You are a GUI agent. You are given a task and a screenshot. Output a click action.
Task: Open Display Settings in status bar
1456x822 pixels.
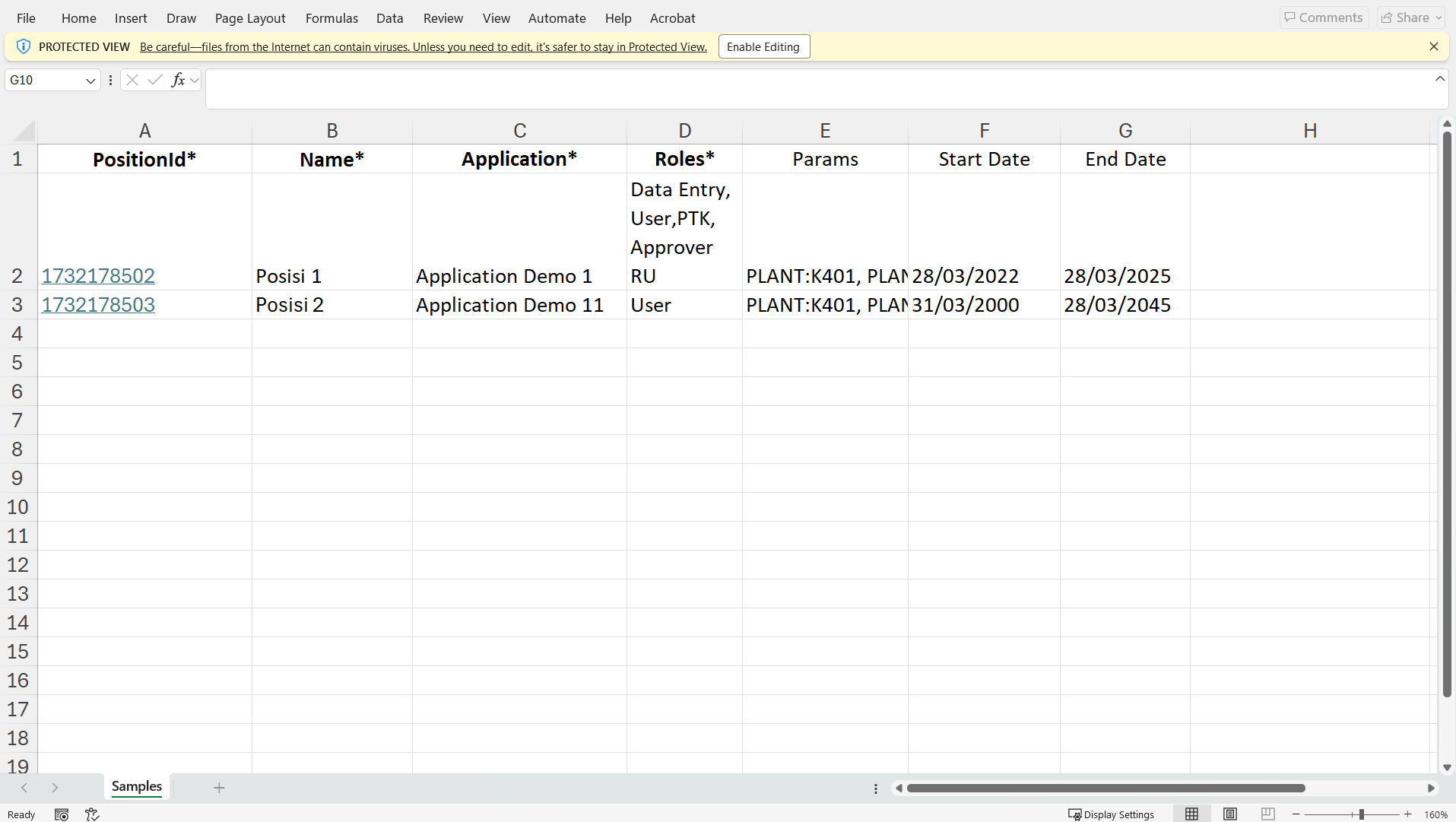click(x=1111, y=814)
